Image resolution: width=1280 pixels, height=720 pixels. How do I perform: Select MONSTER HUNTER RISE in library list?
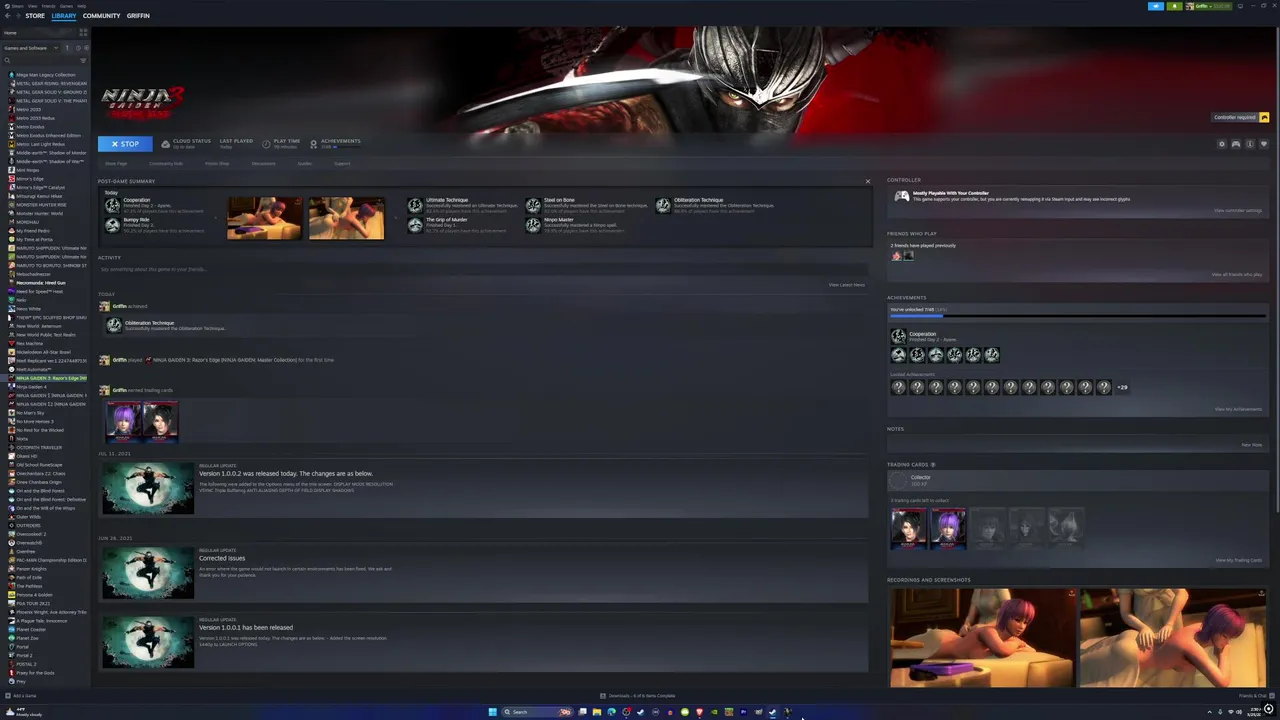pyautogui.click(x=41, y=205)
